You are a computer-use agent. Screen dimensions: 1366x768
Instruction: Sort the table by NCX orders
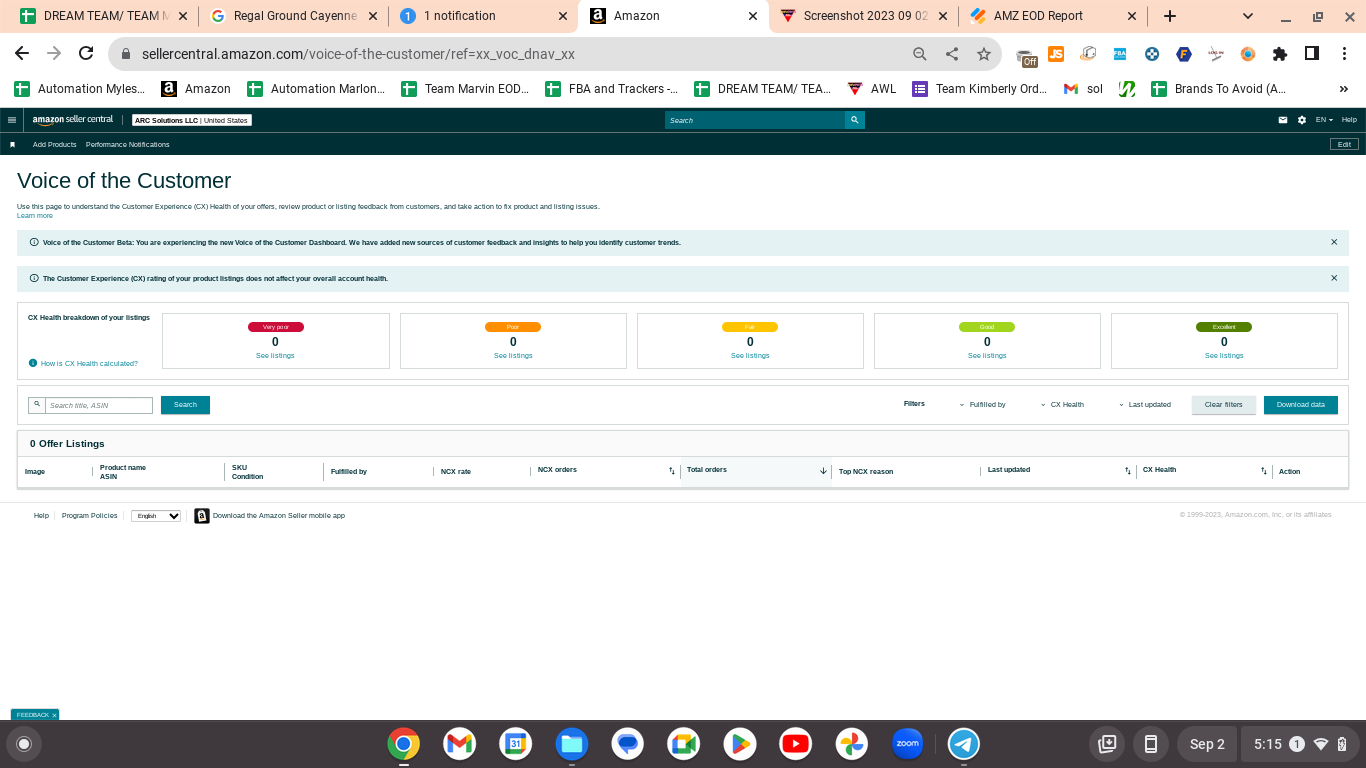pyautogui.click(x=672, y=470)
